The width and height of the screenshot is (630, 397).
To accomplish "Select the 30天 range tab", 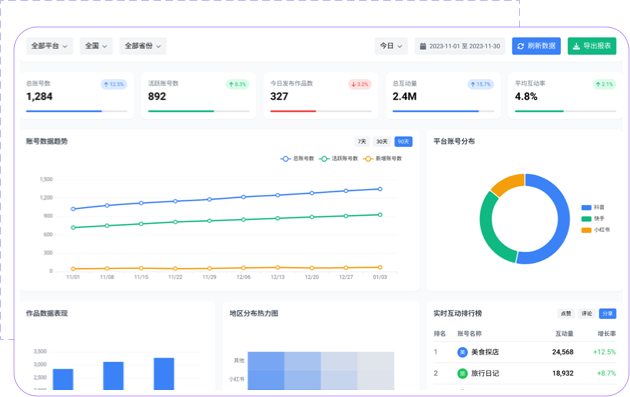I will coord(381,141).
